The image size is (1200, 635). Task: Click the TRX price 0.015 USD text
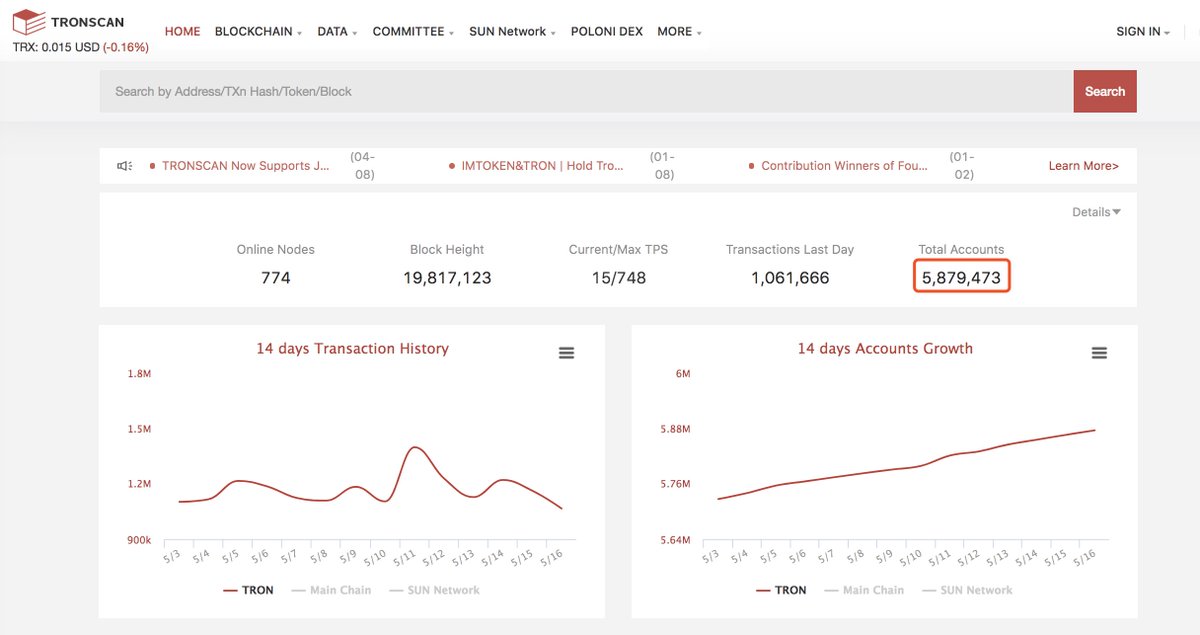coord(55,47)
